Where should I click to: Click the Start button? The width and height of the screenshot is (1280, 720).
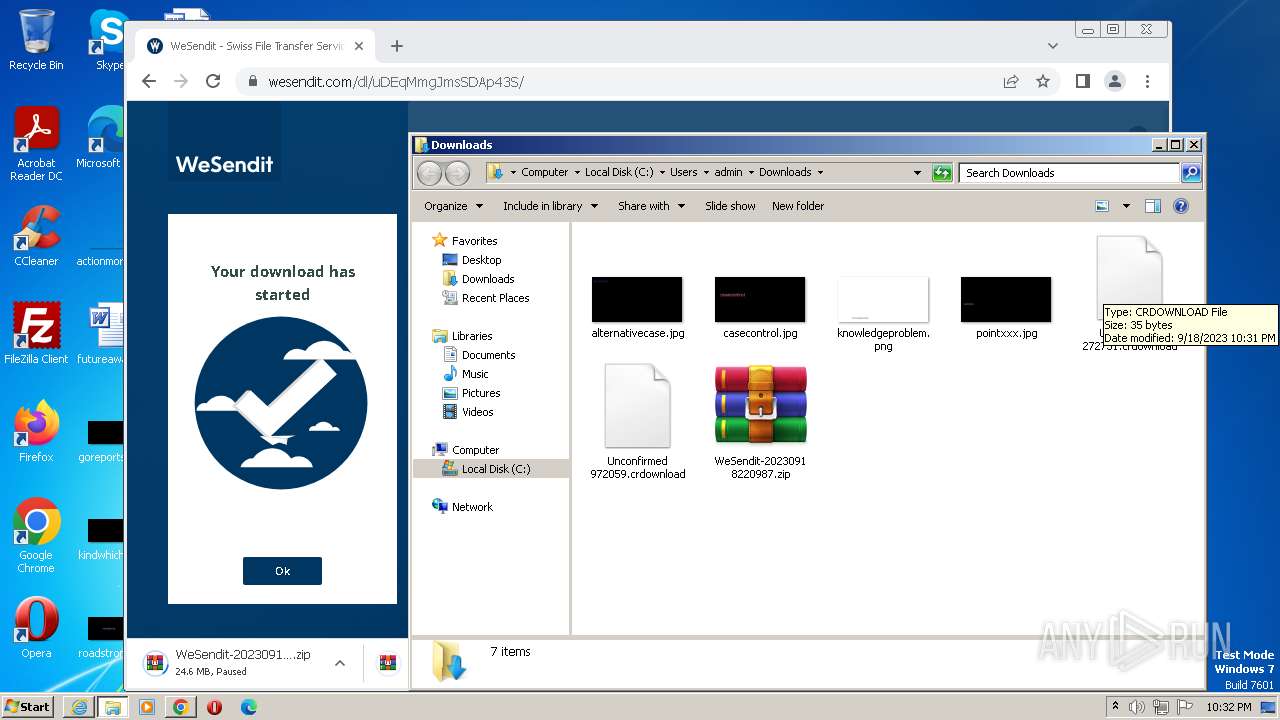click(28, 706)
